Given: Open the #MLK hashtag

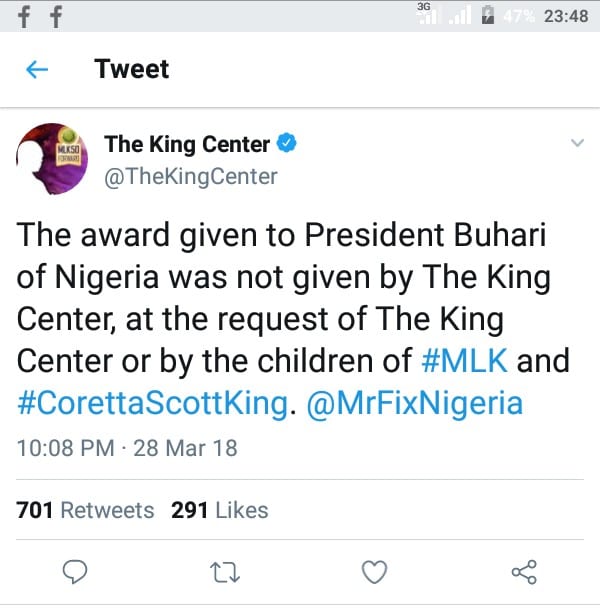Looking at the screenshot, I should click(469, 359).
